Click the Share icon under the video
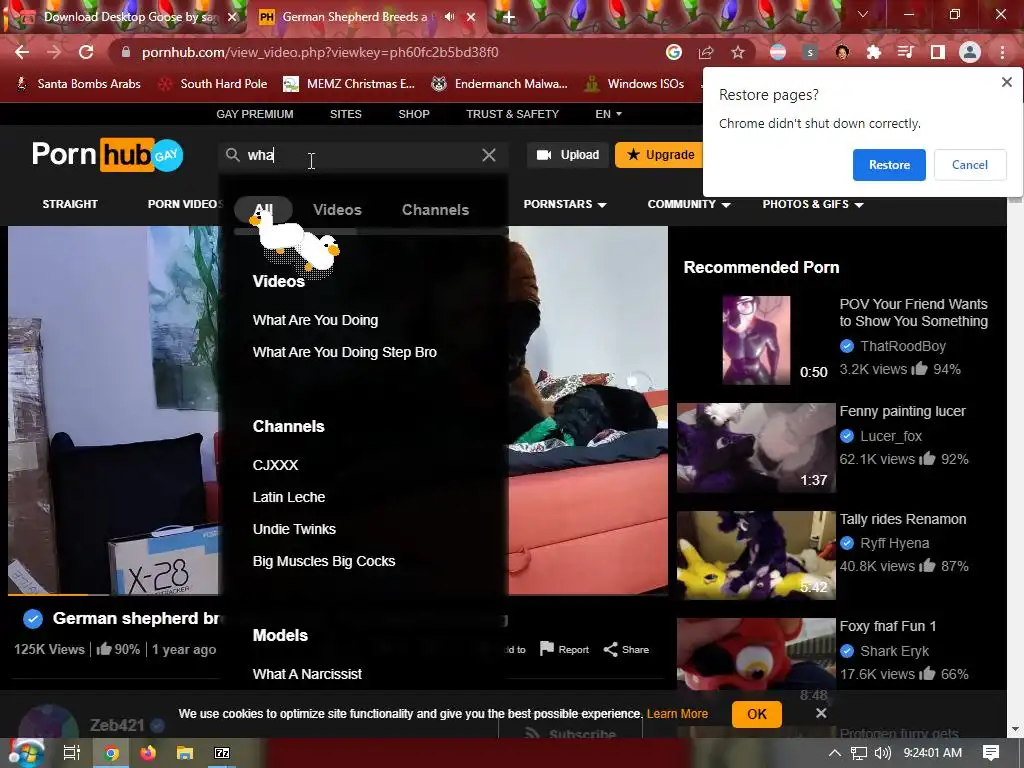1024x768 pixels. 610,649
